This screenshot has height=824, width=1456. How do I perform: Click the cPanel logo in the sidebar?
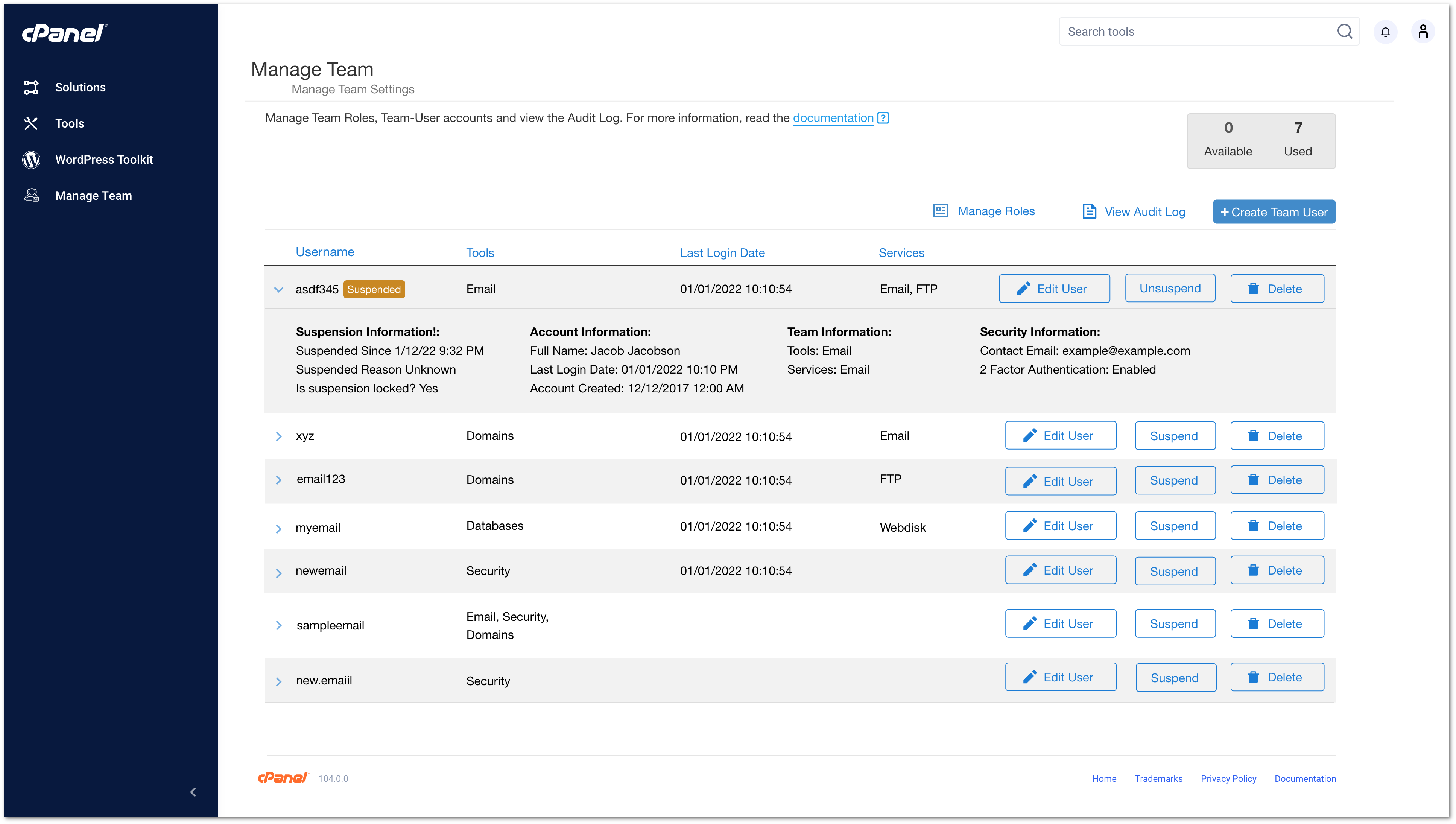pyautogui.click(x=64, y=33)
